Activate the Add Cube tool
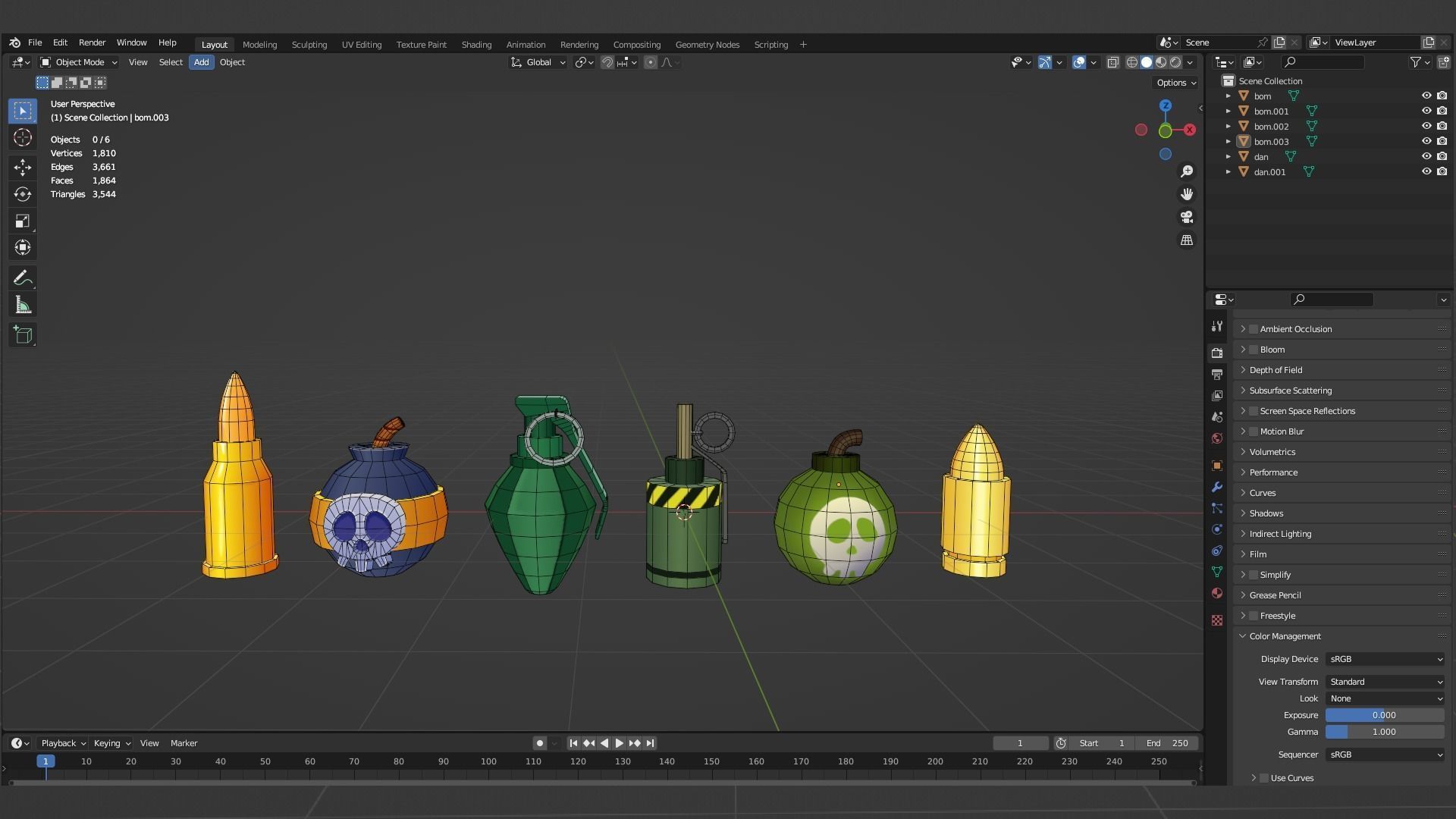 click(x=23, y=334)
